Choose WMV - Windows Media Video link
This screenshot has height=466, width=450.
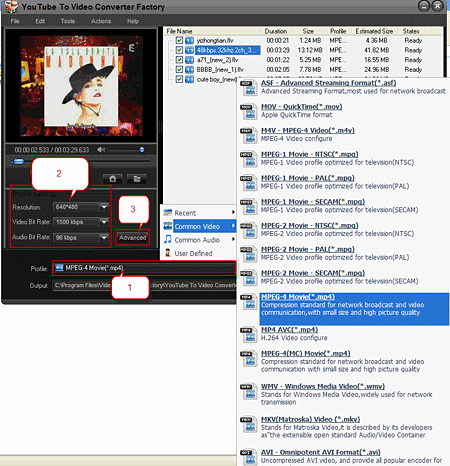click(323, 386)
